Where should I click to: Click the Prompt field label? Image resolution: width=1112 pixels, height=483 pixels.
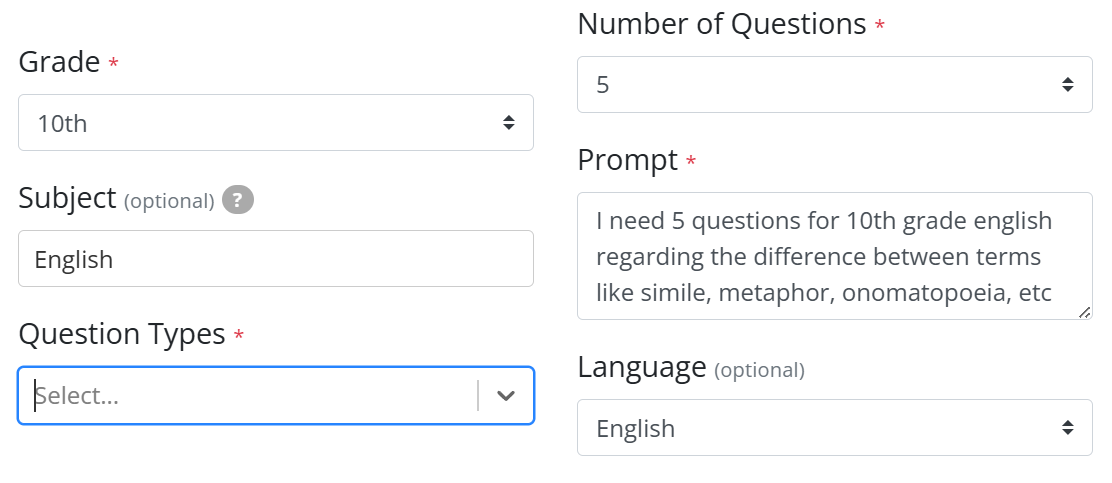(628, 160)
